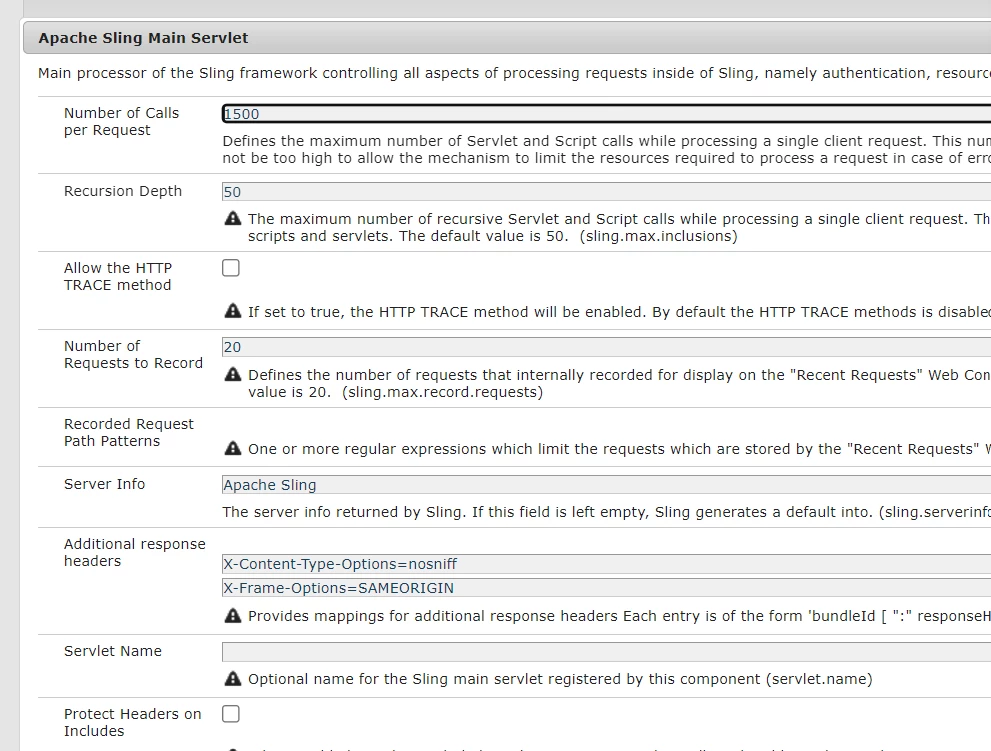The width and height of the screenshot is (991, 751).
Task: Click the Allow the HTTP TRACE method label
Action: pos(118,276)
